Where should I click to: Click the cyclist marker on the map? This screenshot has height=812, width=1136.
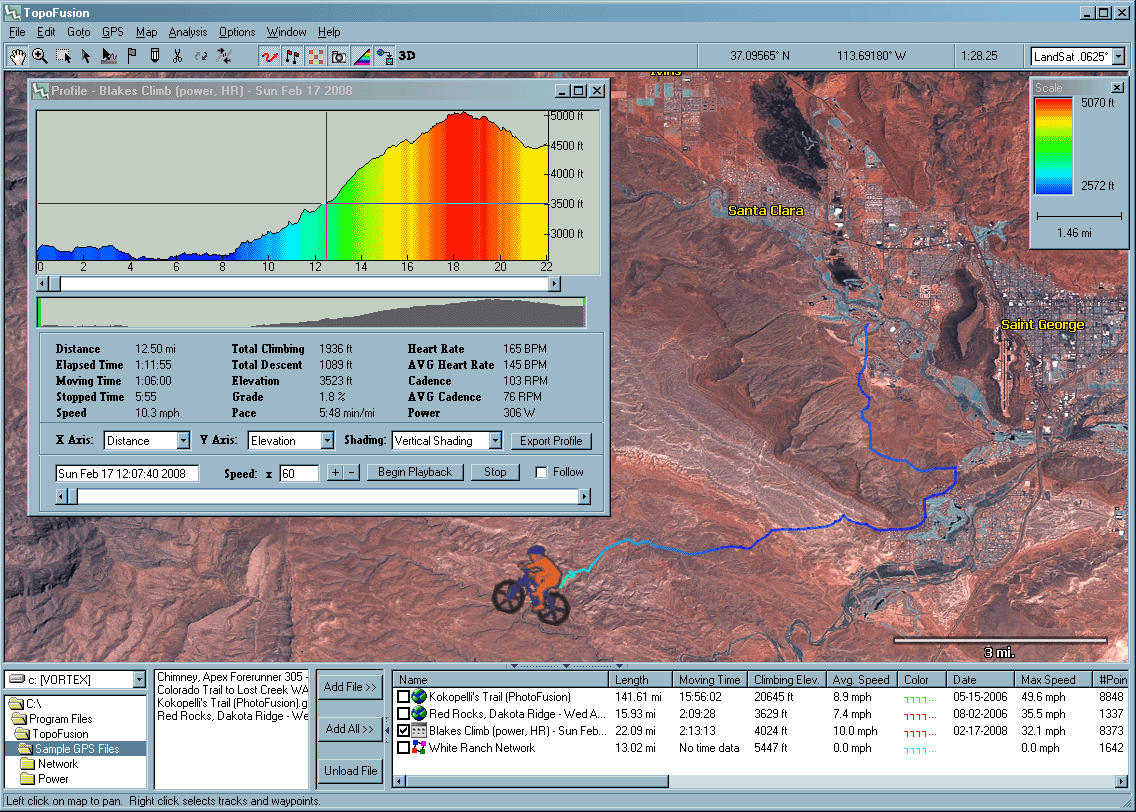tap(532, 587)
